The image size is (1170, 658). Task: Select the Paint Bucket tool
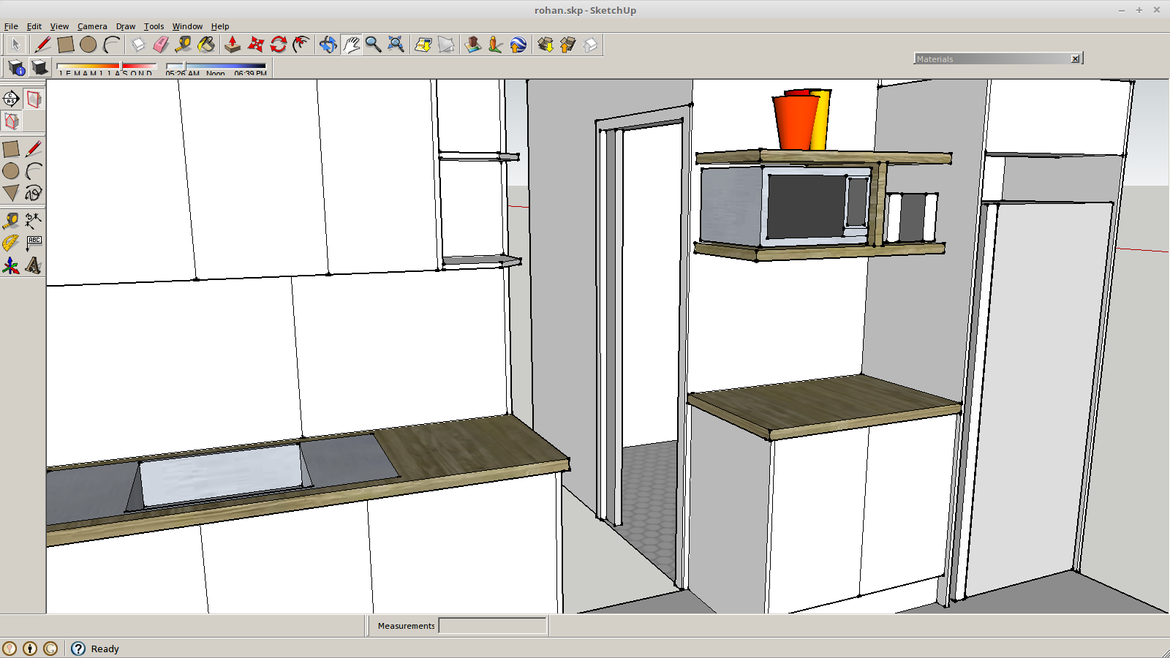(206, 44)
